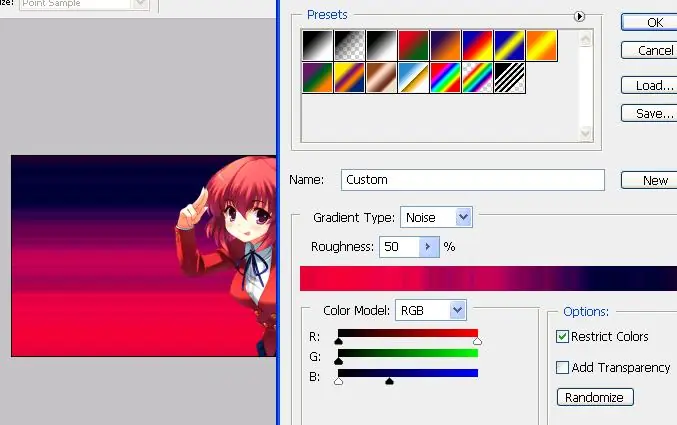677x425 pixels.
Task: Open the Color Model dropdown
Action: pyautogui.click(x=431, y=310)
